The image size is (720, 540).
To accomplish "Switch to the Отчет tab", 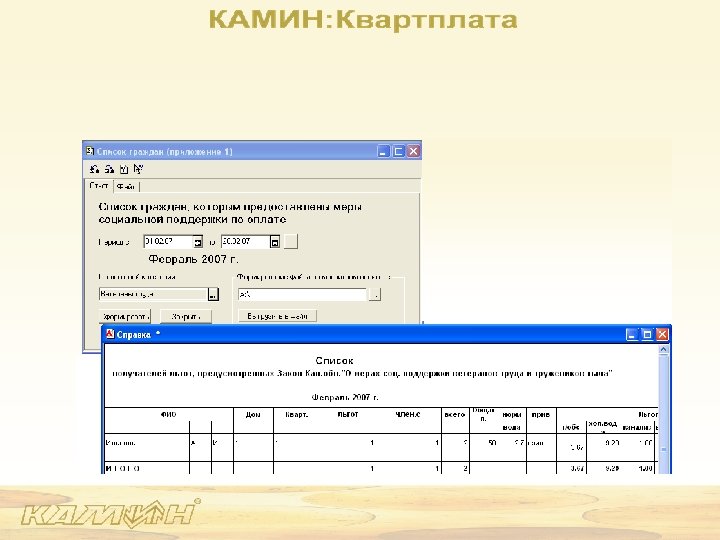I will pyautogui.click(x=99, y=186).
